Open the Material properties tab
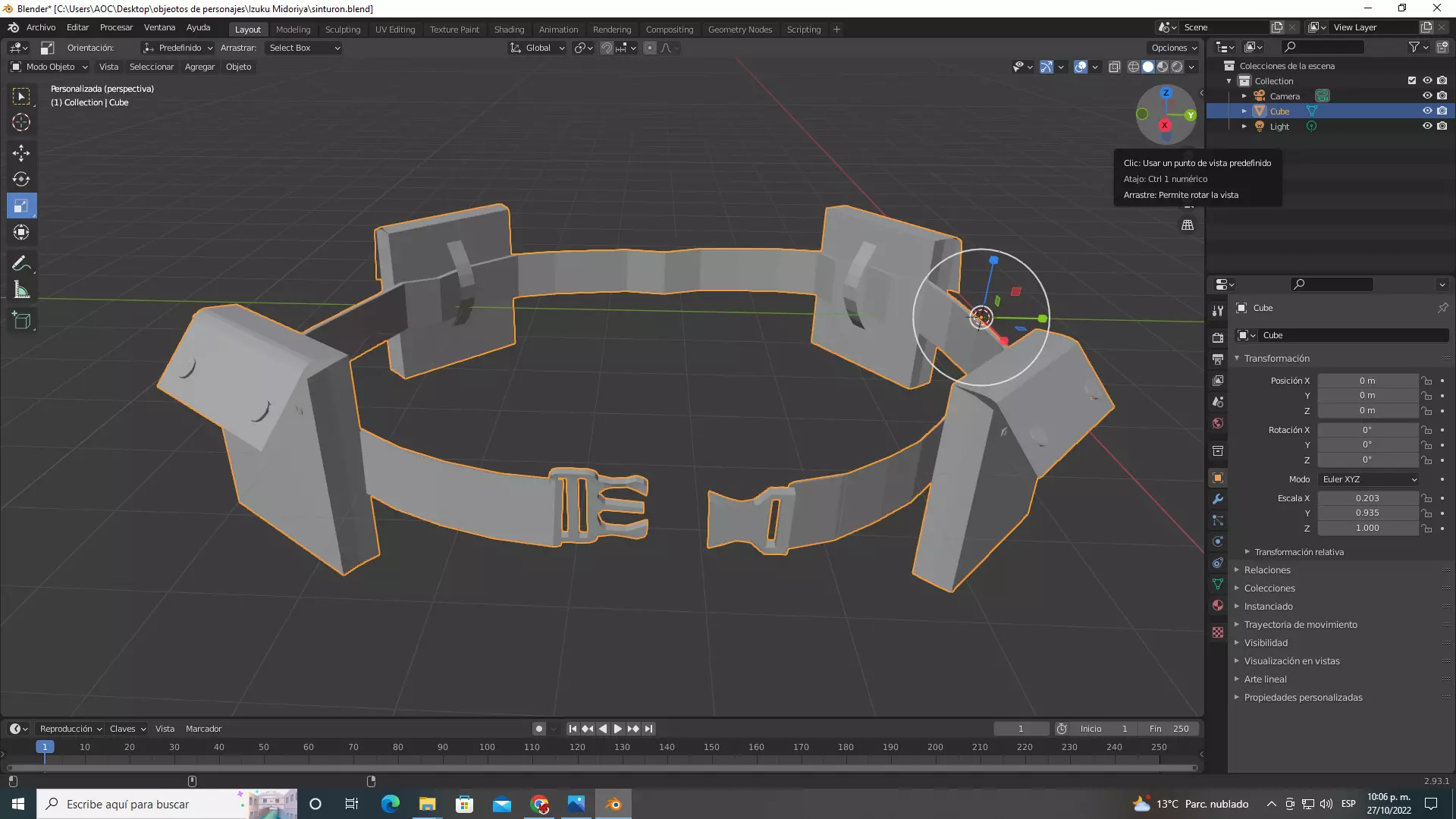1456x819 pixels. tap(1218, 605)
